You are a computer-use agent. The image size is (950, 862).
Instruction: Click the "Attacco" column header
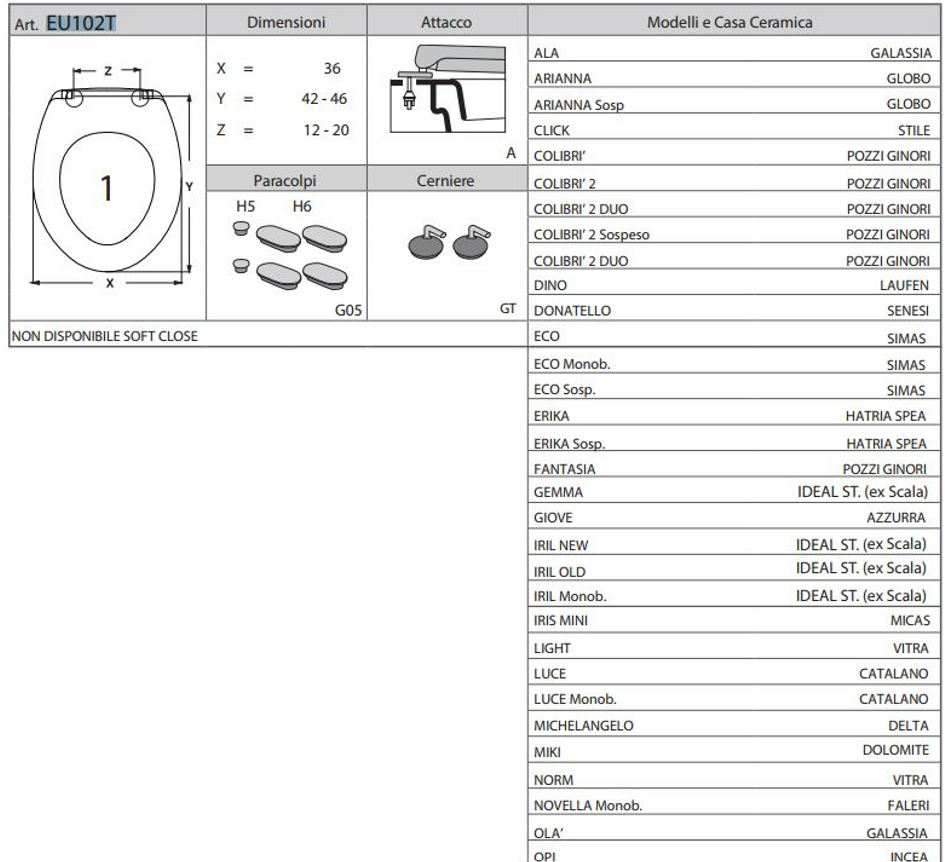click(x=447, y=22)
